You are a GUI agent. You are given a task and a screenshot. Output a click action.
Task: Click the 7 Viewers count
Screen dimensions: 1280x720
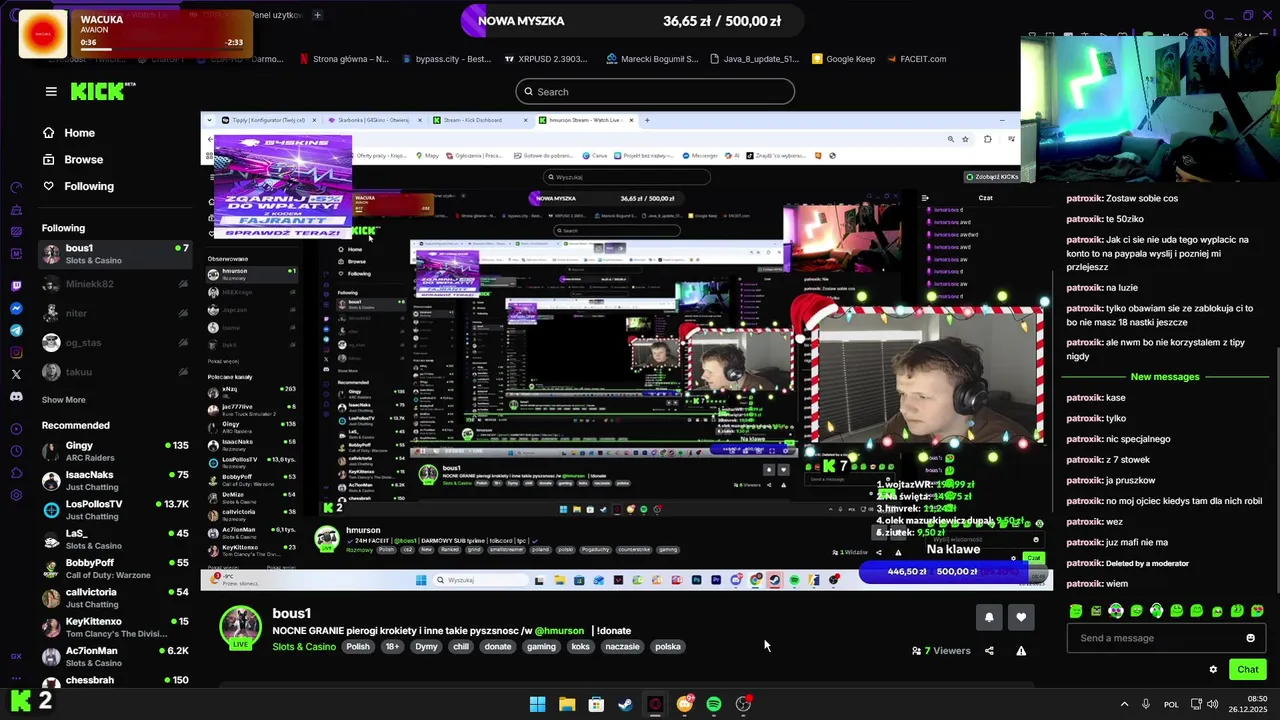point(941,651)
